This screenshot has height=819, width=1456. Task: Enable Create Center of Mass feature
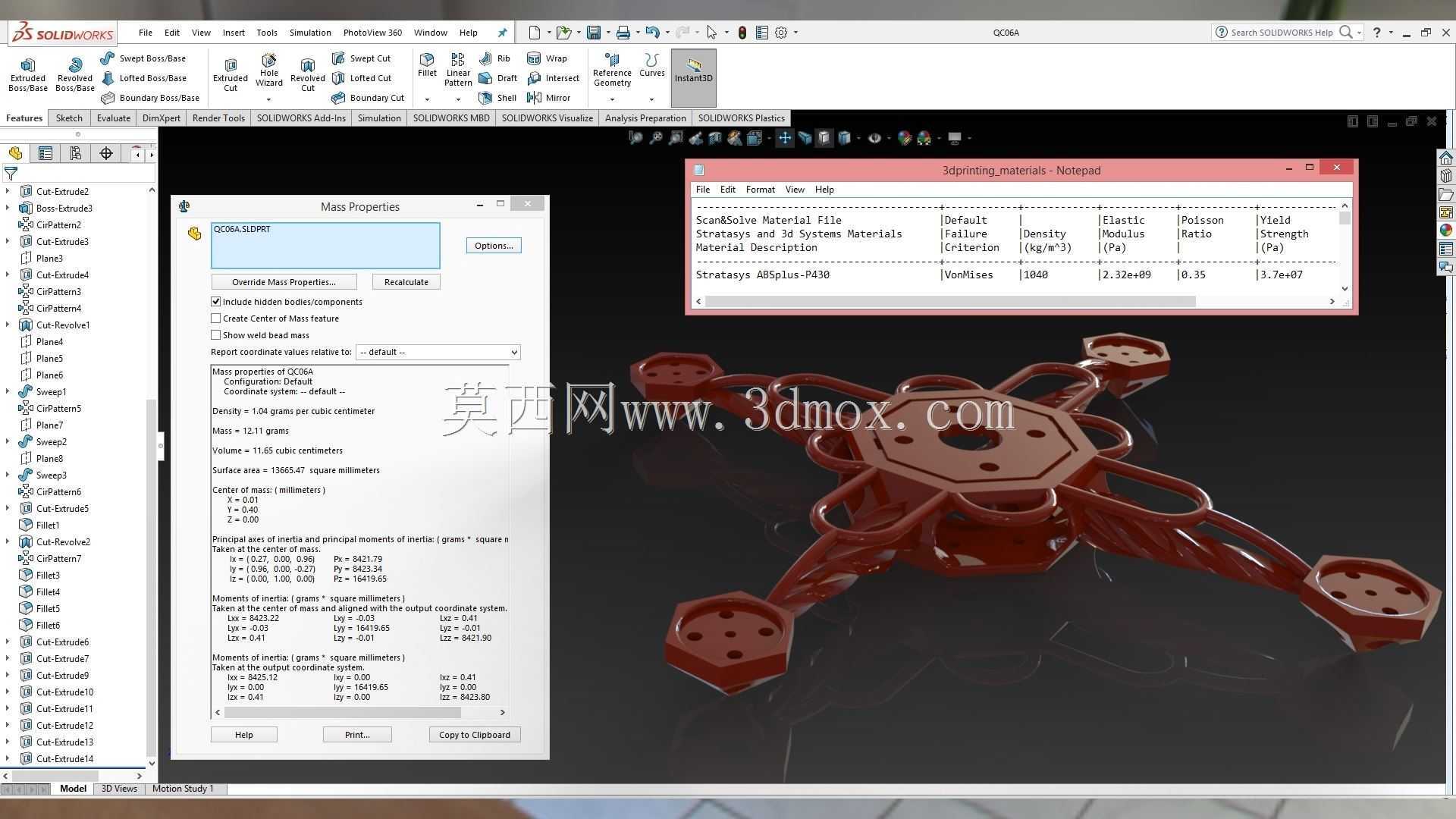(216, 318)
